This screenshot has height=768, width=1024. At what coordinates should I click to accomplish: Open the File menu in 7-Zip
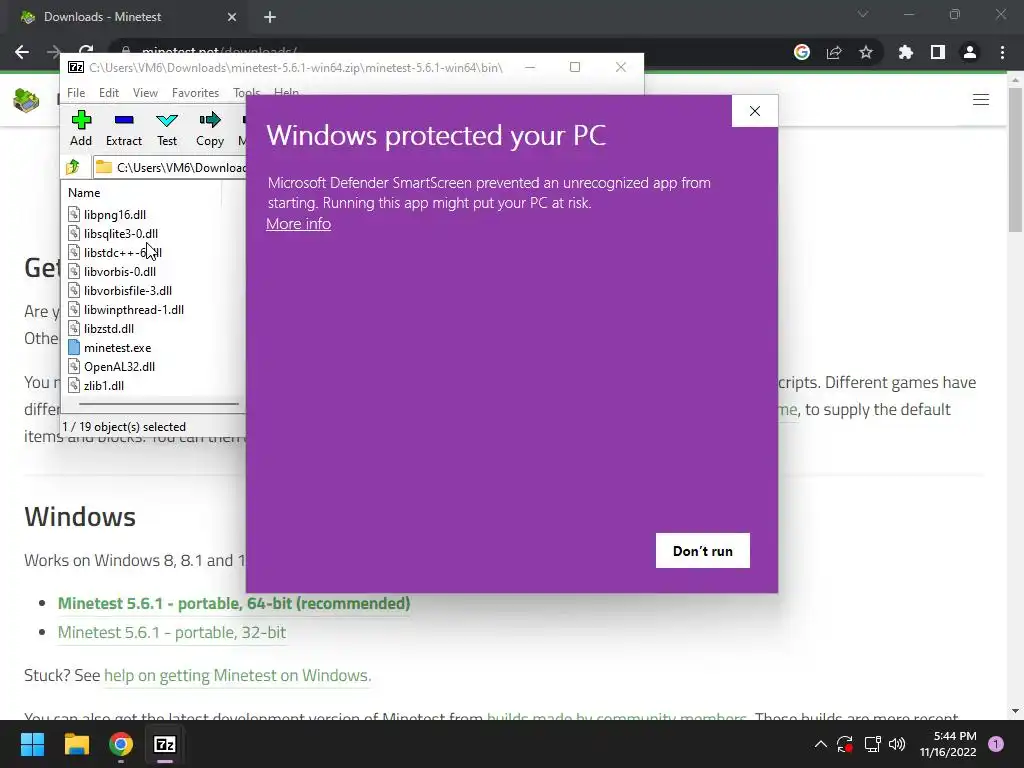76,93
